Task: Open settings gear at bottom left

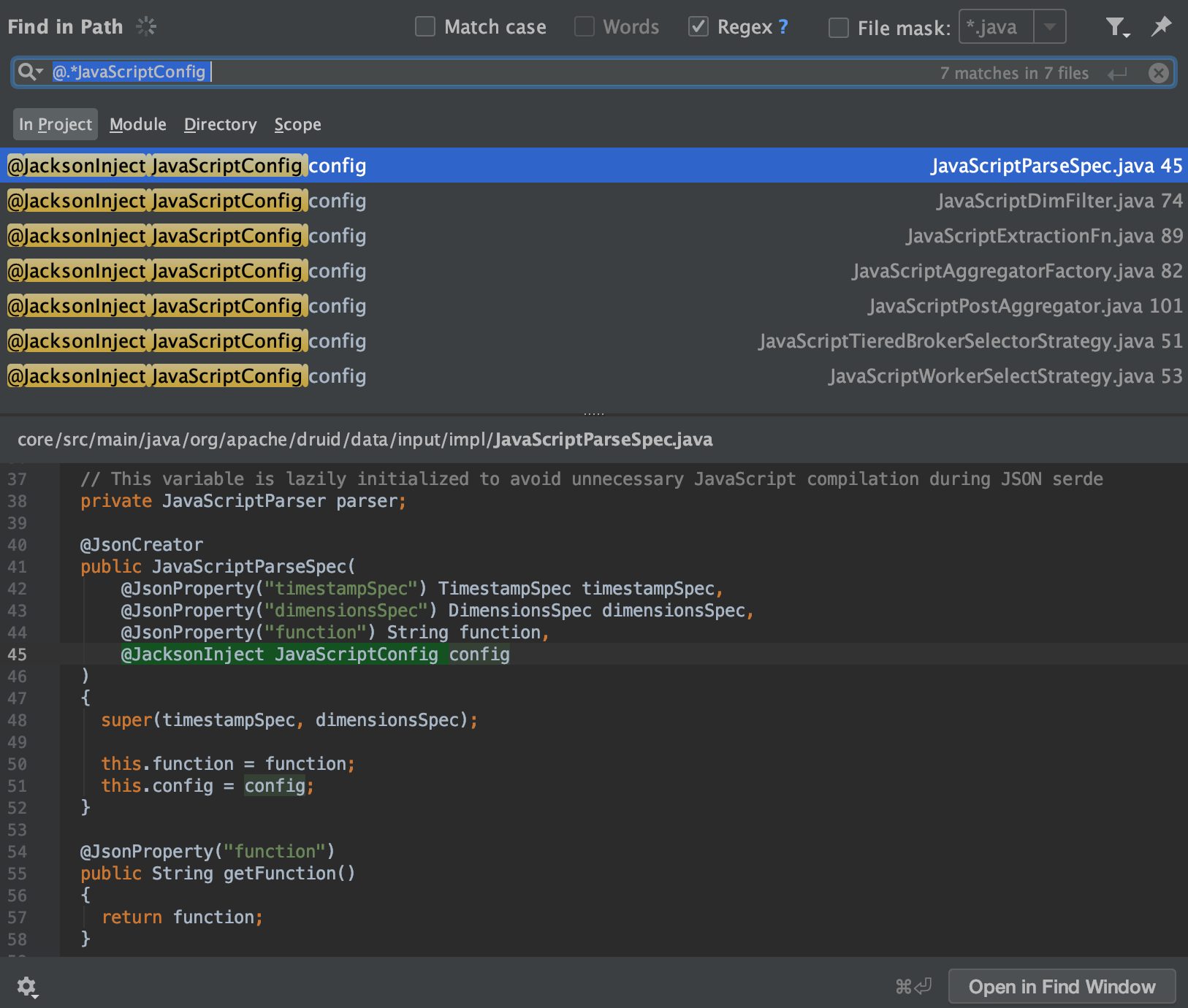Action: 27,987
